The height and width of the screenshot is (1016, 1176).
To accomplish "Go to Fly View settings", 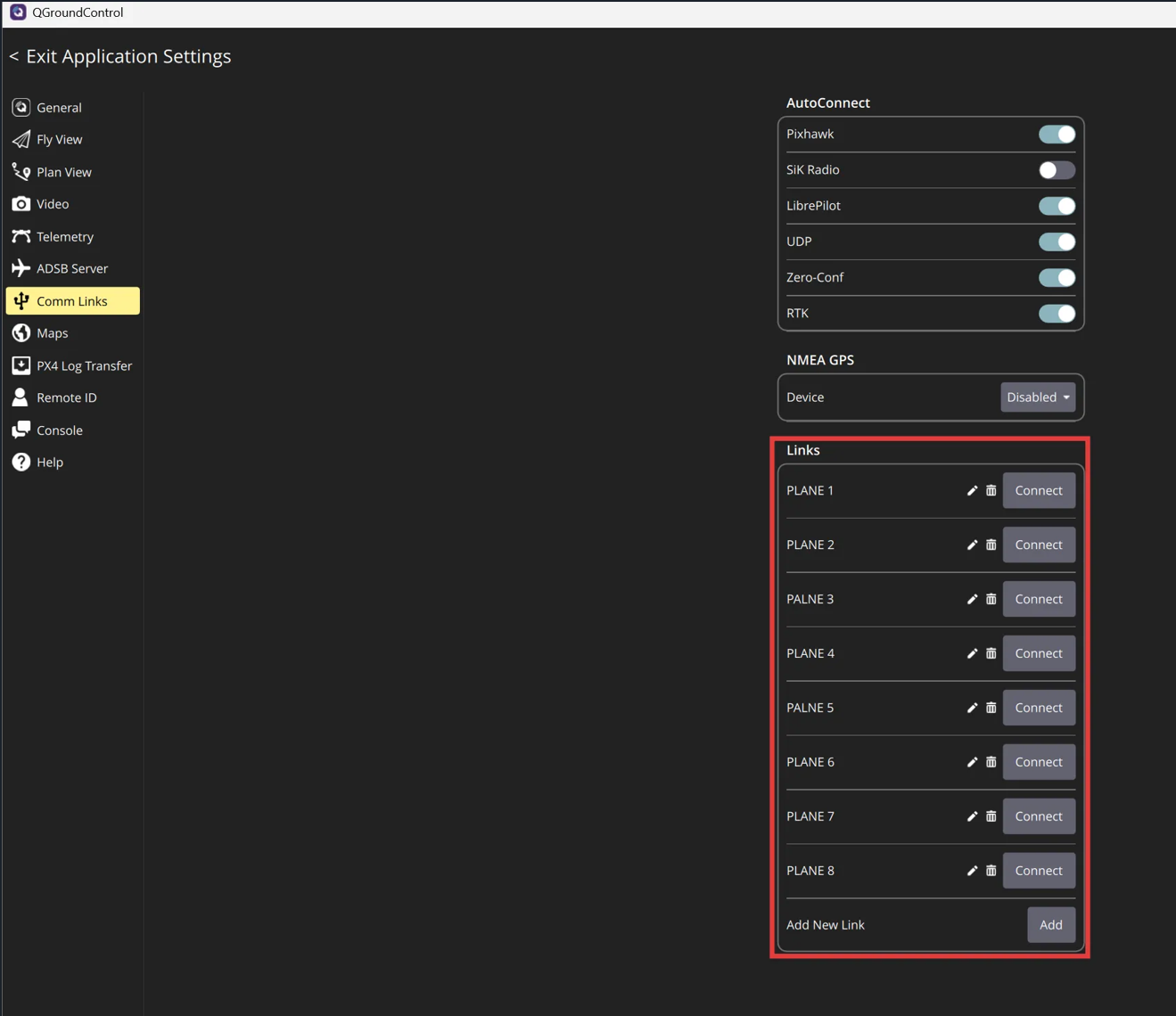I will (x=72, y=140).
